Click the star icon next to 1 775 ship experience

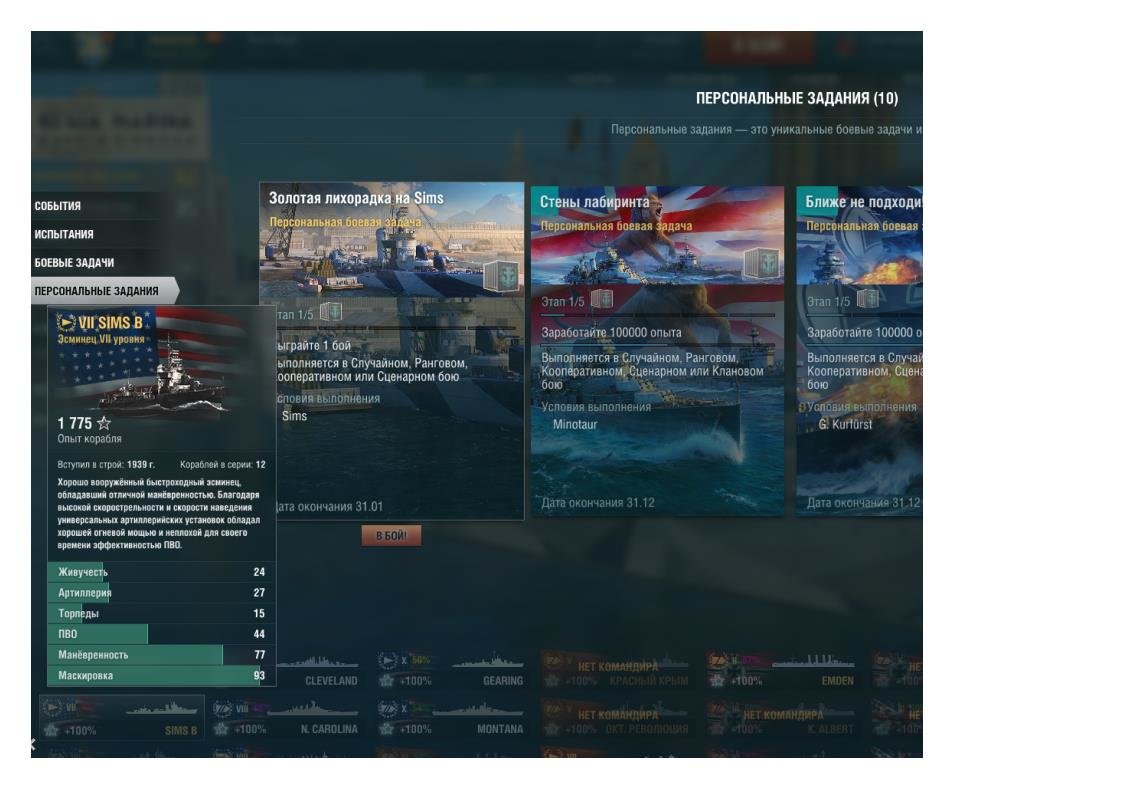[104, 423]
